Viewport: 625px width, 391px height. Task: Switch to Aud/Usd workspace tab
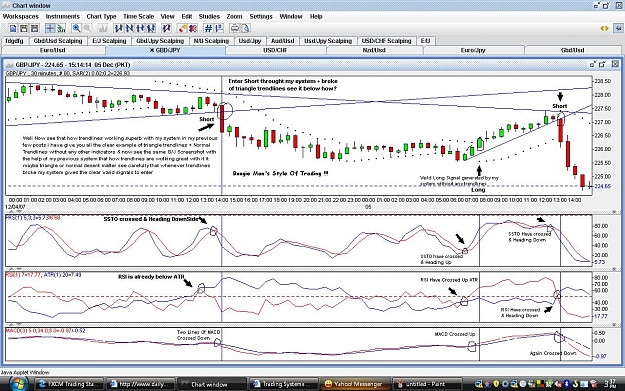coord(283,41)
